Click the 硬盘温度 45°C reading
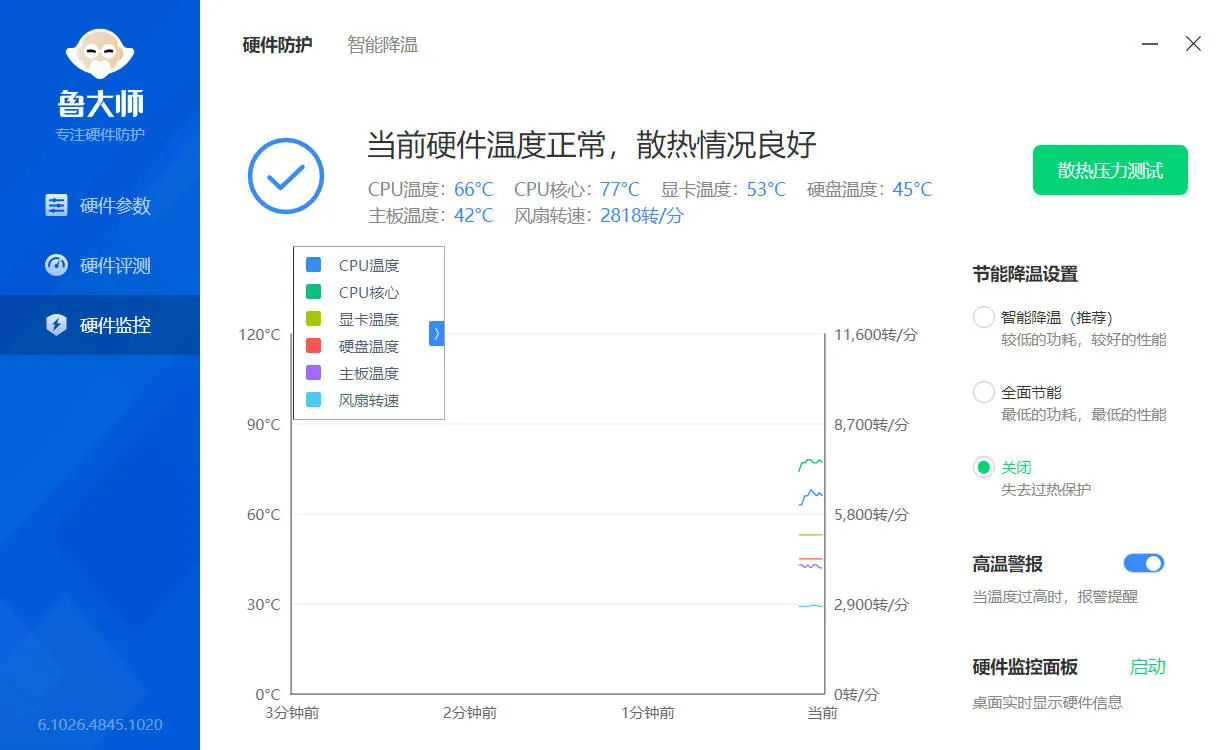1225x750 pixels. pos(870,189)
